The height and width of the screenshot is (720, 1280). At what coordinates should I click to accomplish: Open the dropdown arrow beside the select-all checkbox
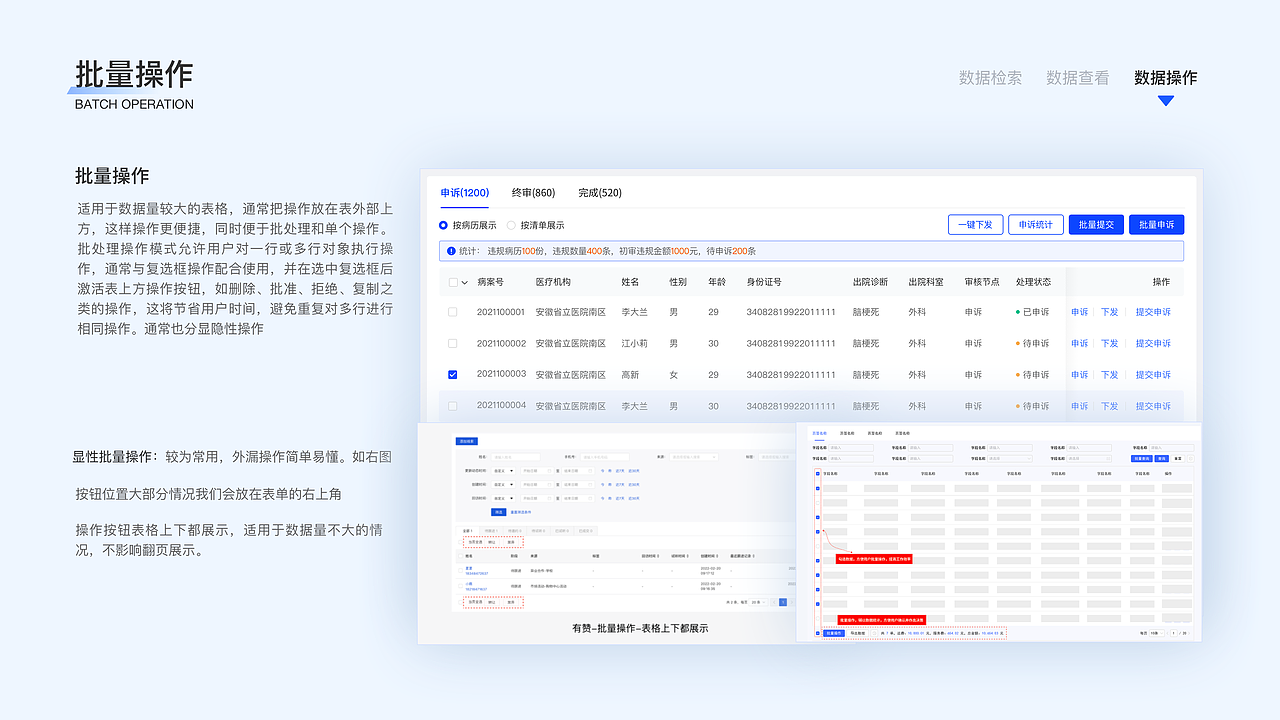click(462, 282)
